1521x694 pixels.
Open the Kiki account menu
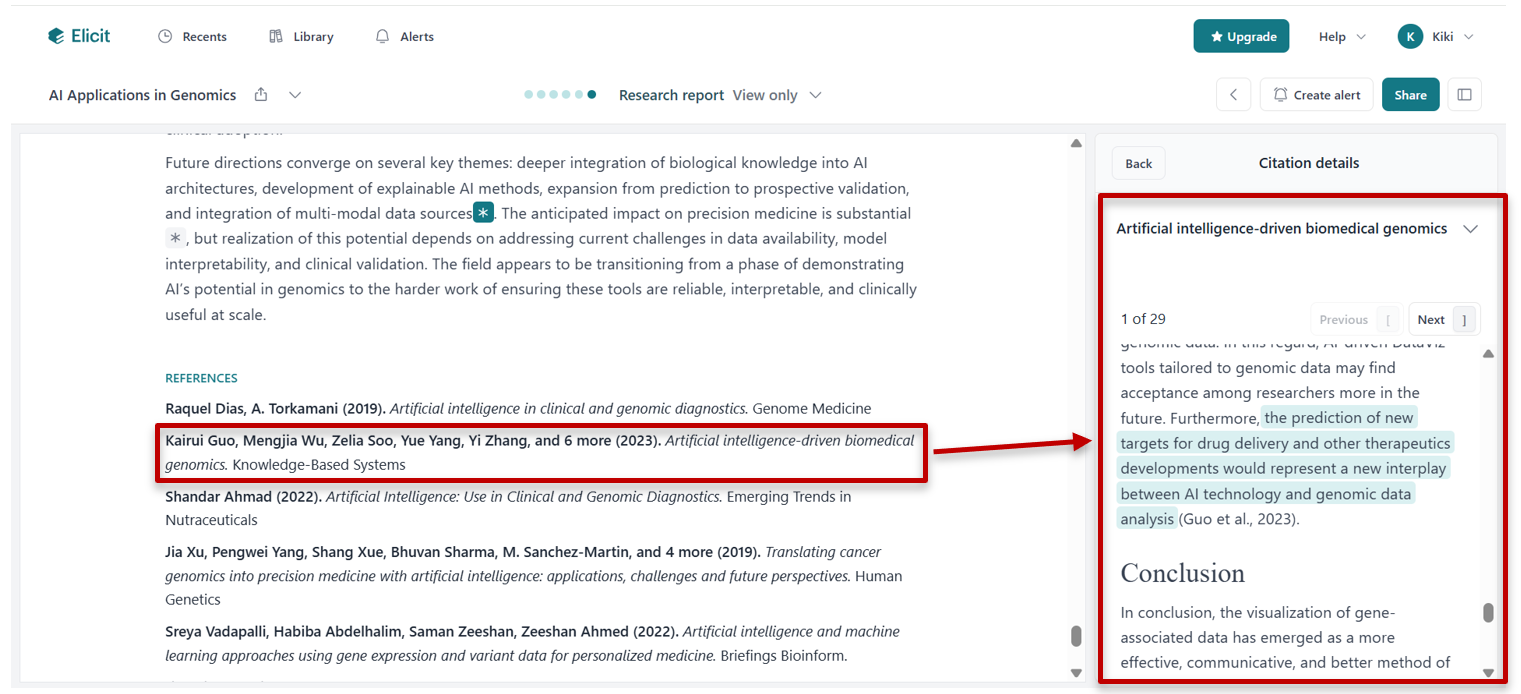1436,37
